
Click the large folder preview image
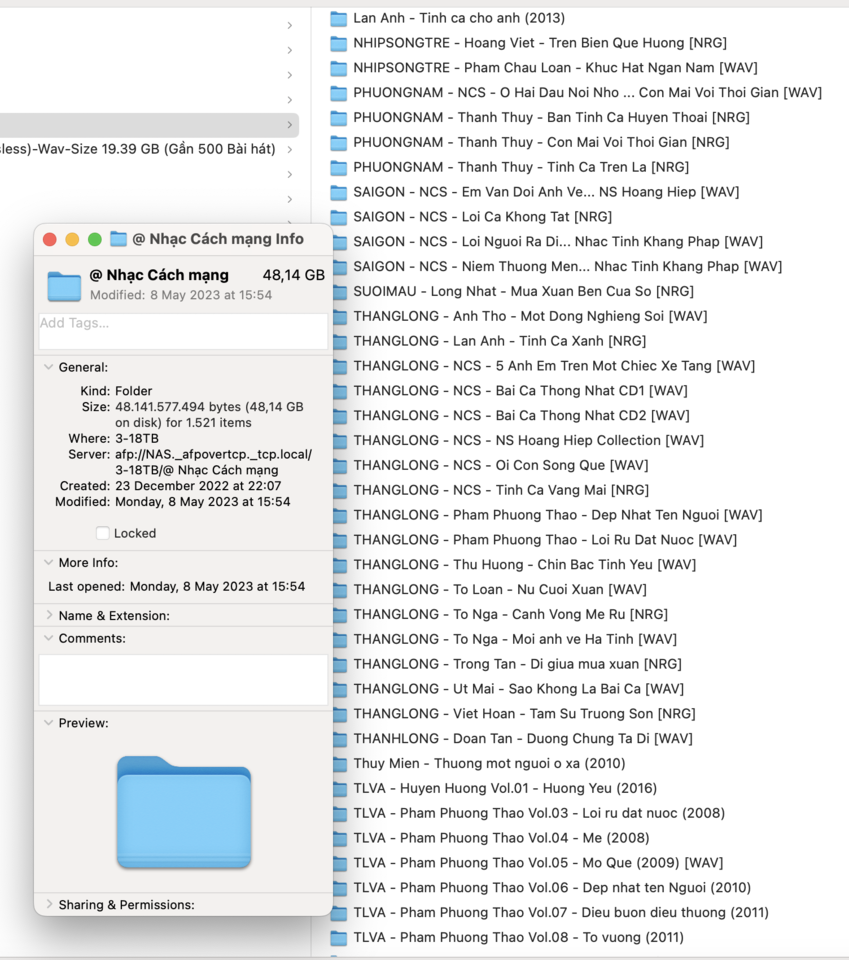coord(184,812)
